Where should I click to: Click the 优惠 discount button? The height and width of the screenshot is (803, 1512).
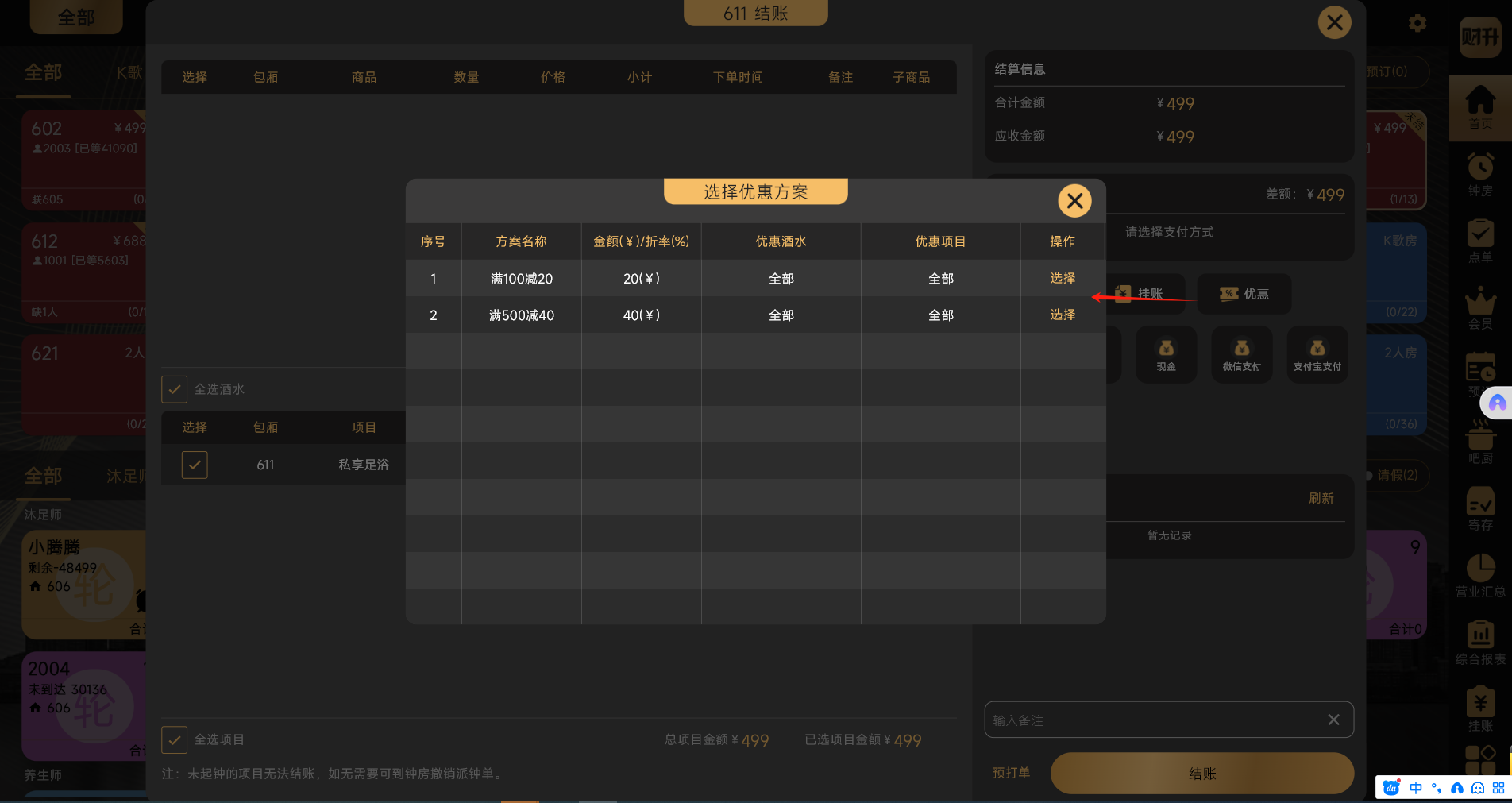click(x=1244, y=294)
